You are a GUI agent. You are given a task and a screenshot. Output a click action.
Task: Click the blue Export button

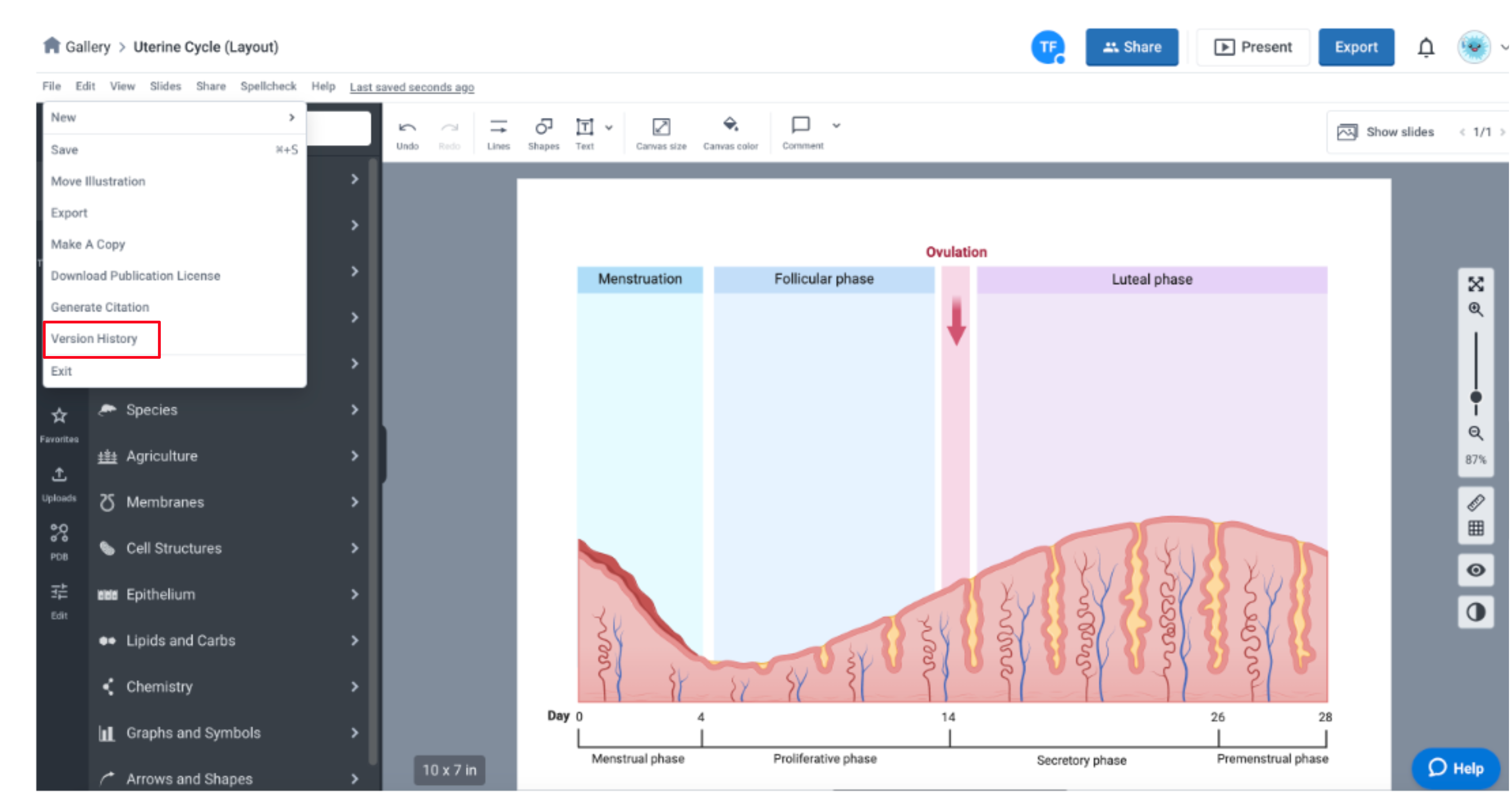click(1356, 47)
